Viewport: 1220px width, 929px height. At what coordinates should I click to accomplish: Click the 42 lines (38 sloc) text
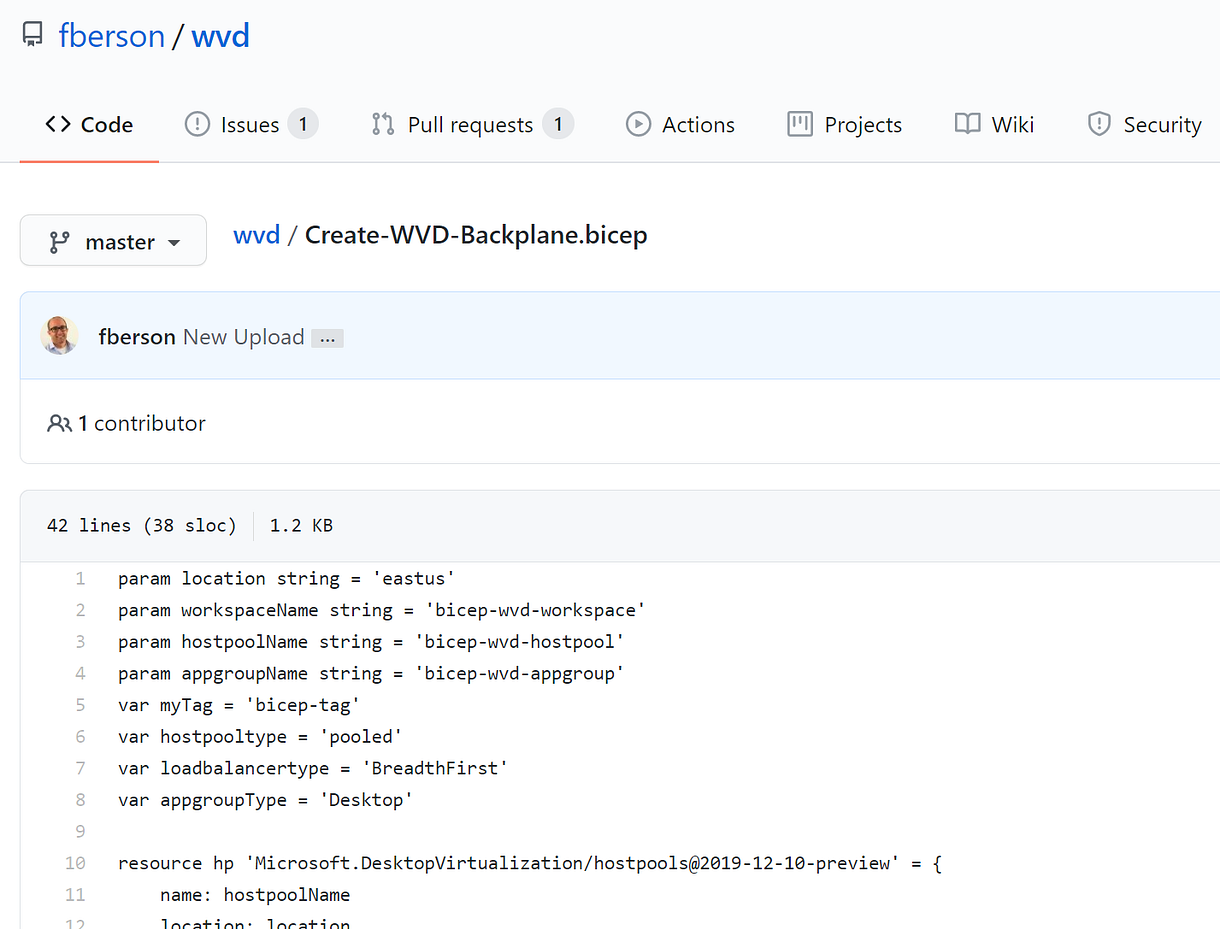(x=142, y=525)
